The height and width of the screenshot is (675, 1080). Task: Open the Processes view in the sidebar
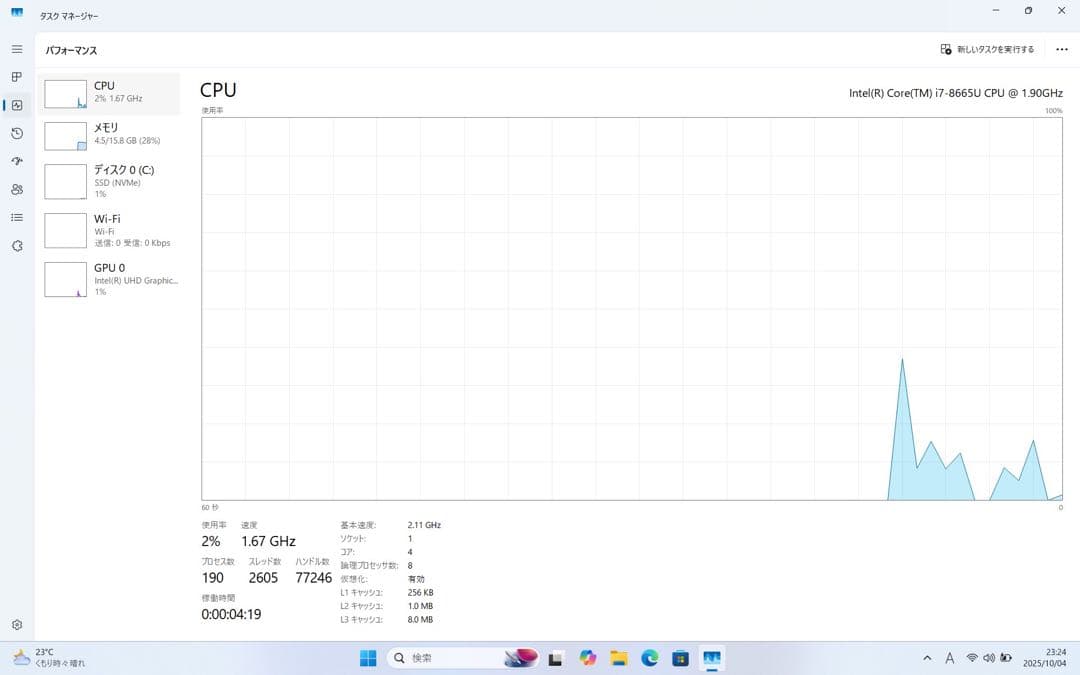point(16,76)
